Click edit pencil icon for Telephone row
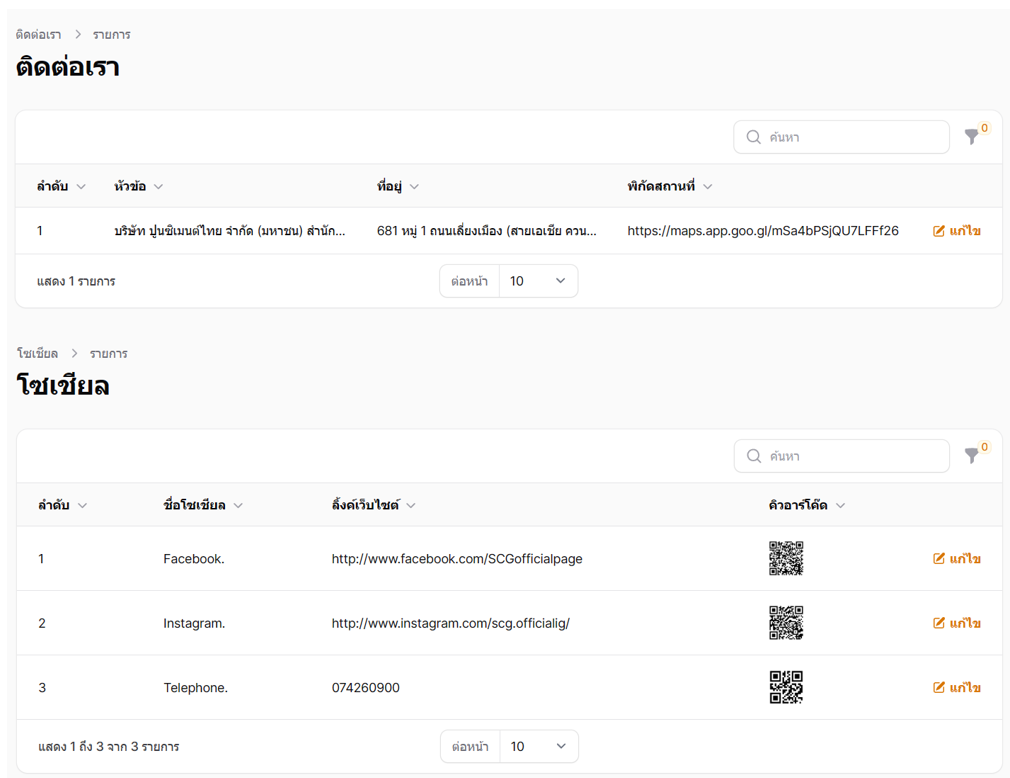Image resolution: width=1010 pixels, height=778 pixels. pos(939,687)
